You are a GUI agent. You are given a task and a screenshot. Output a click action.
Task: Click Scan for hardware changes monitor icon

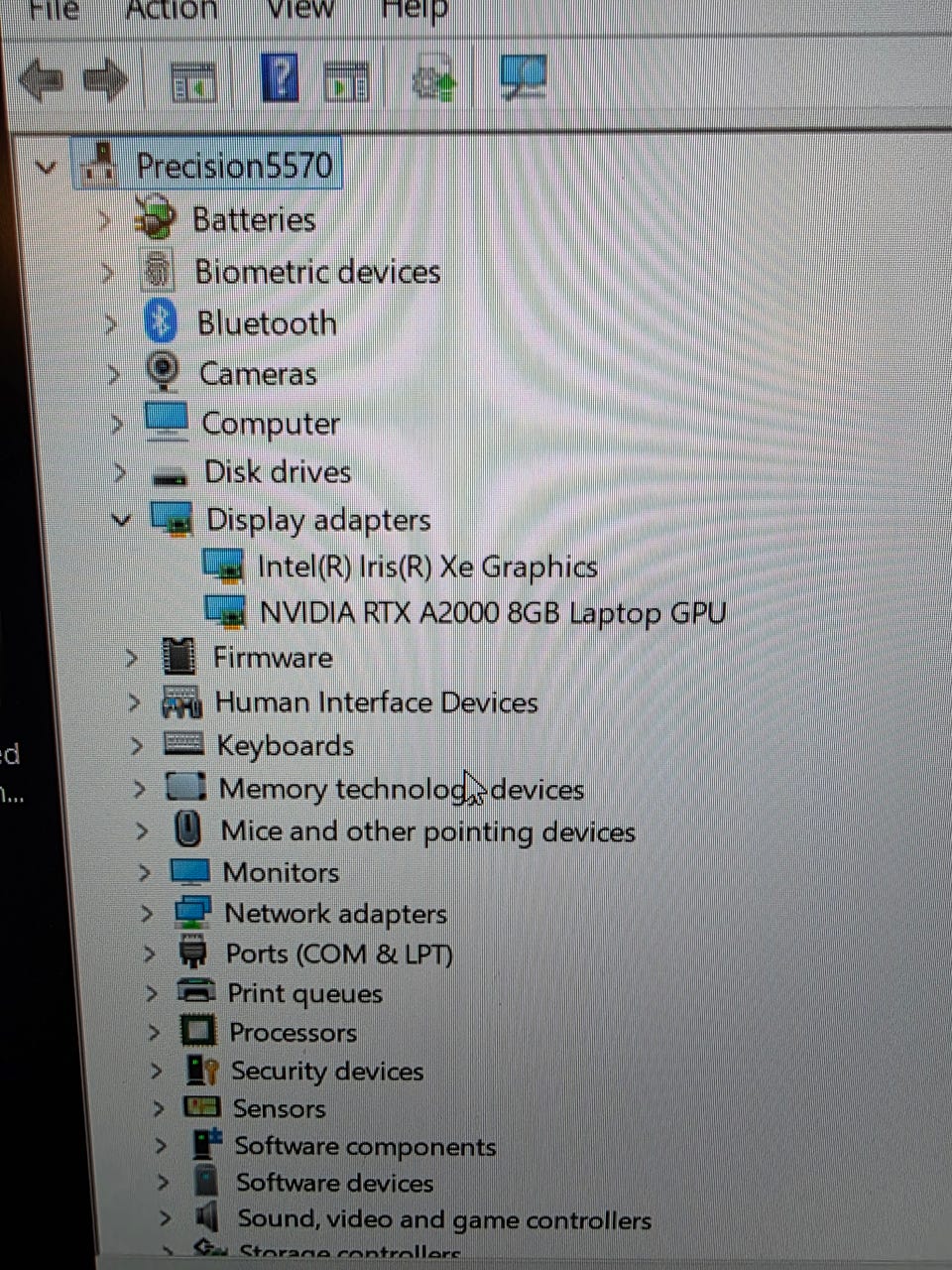click(524, 77)
